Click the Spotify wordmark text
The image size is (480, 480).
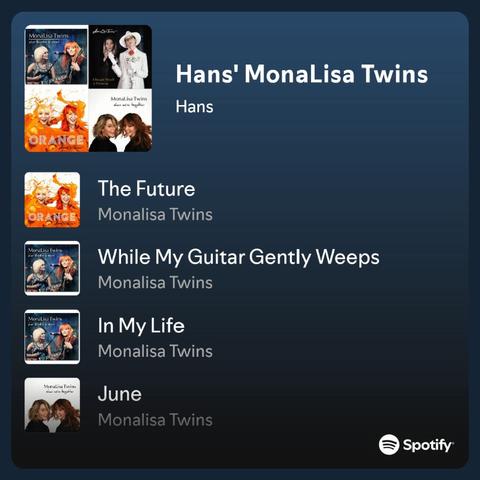(x=428, y=445)
